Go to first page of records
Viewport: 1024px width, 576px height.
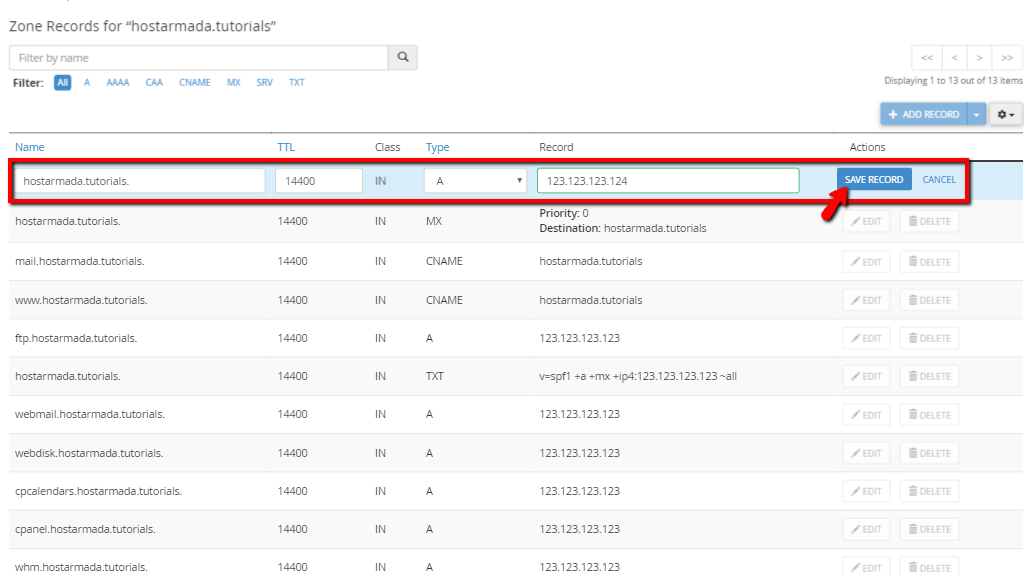point(927,58)
